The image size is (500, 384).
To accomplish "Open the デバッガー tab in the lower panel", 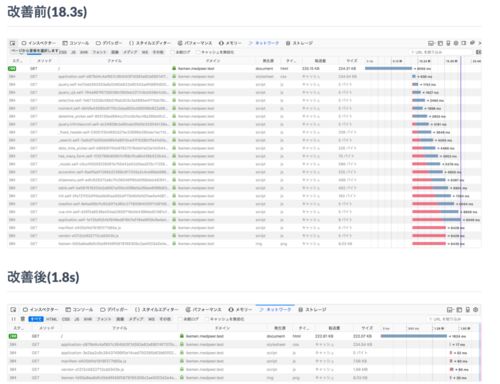I will point(114,310).
